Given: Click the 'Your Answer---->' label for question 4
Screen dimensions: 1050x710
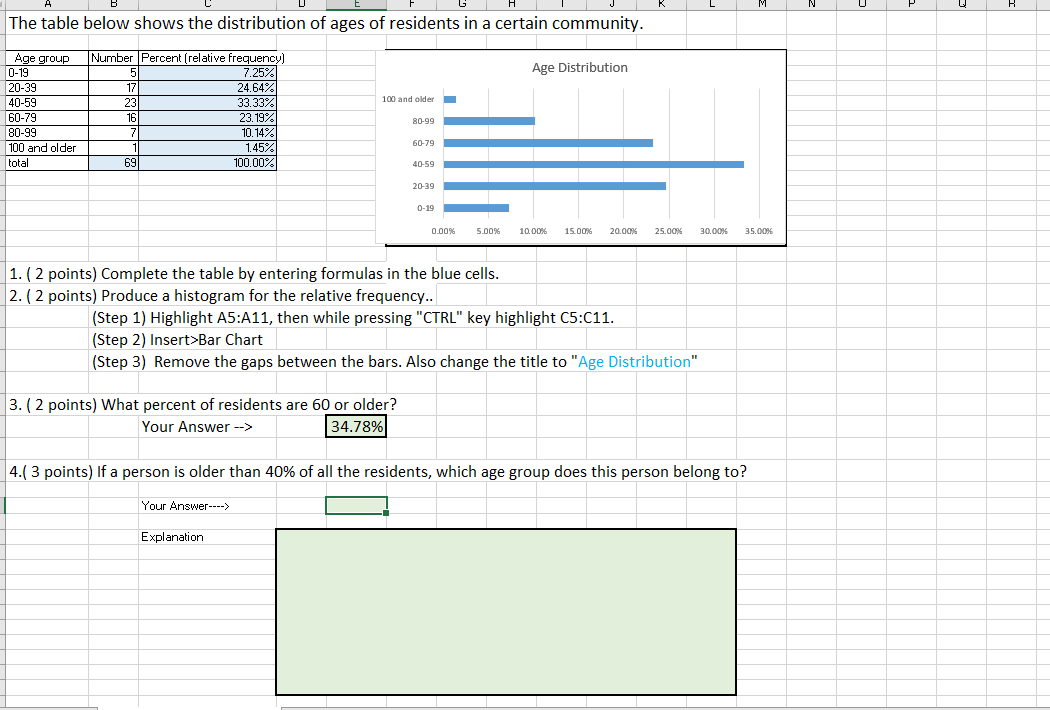Looking at the screenshot, I should point(185,506).
